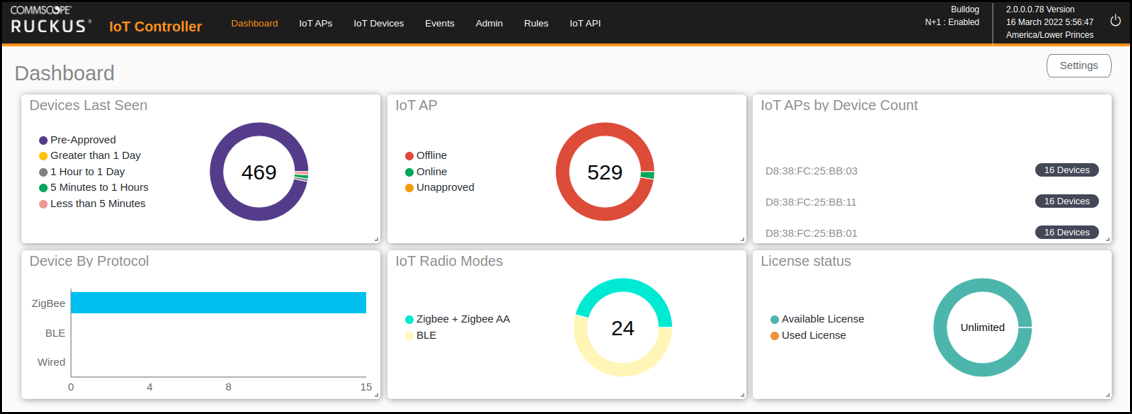Click the Settings button
This screenshot has height=414, width=1132.
point(1079,65)
